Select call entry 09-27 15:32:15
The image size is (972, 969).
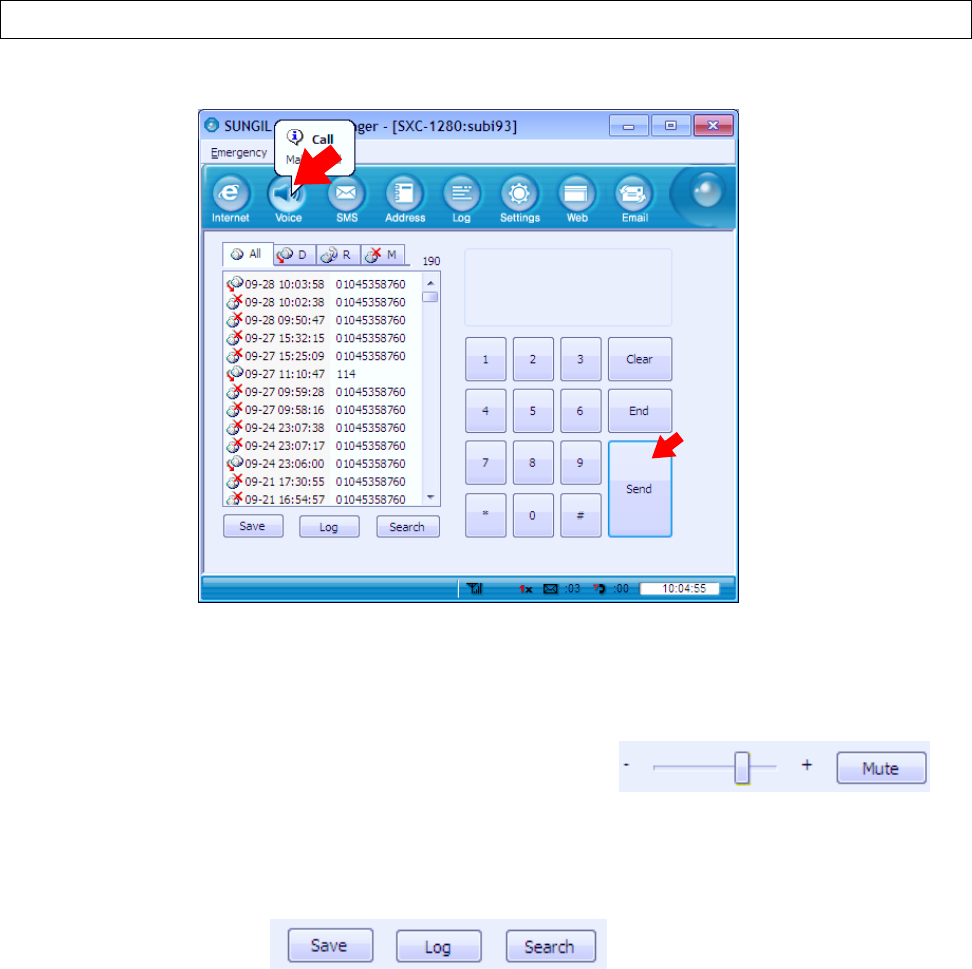pyautogui.click(x=322, y=338)
